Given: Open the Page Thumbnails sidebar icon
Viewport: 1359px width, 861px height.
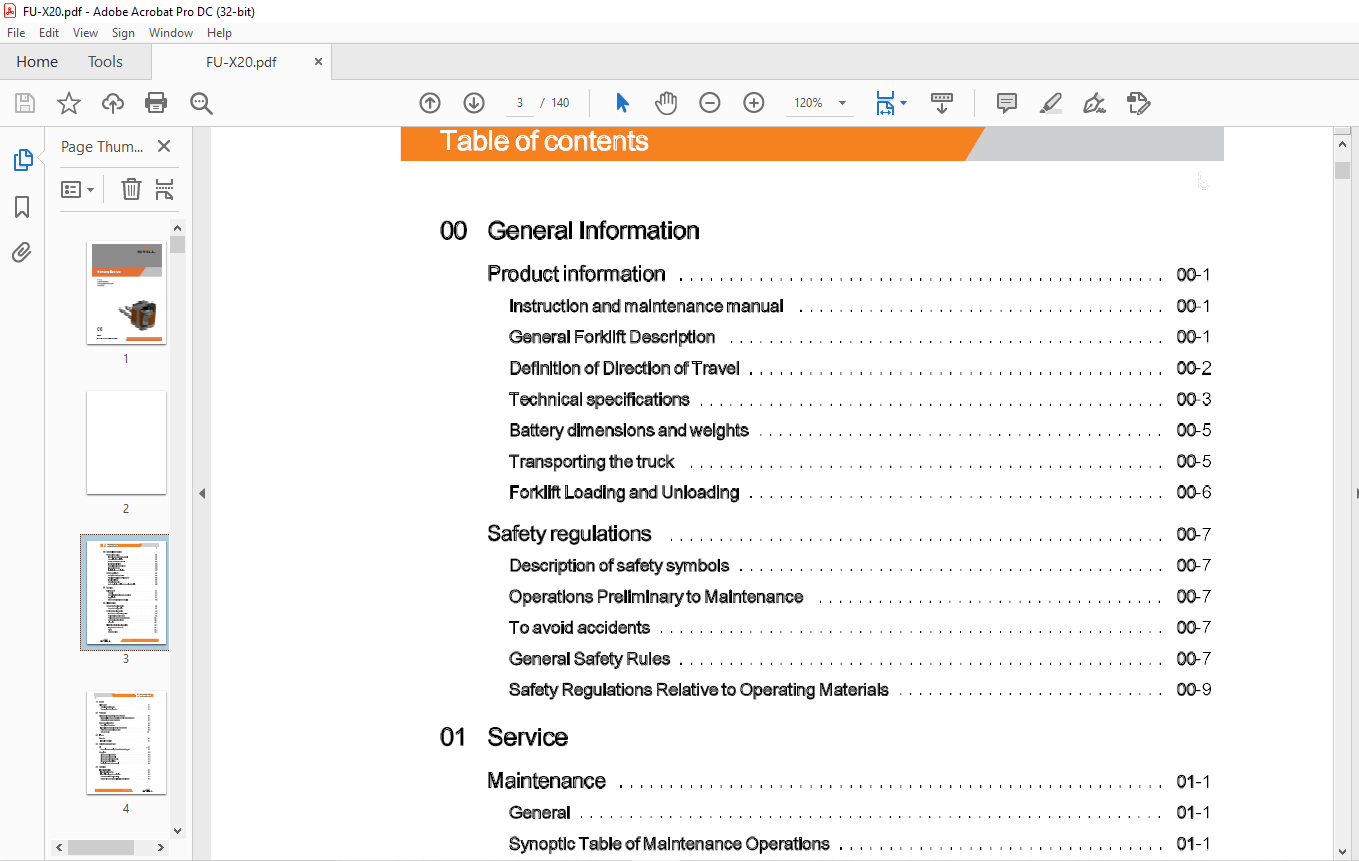Looking at the screenshot, I should coord(22,160).
